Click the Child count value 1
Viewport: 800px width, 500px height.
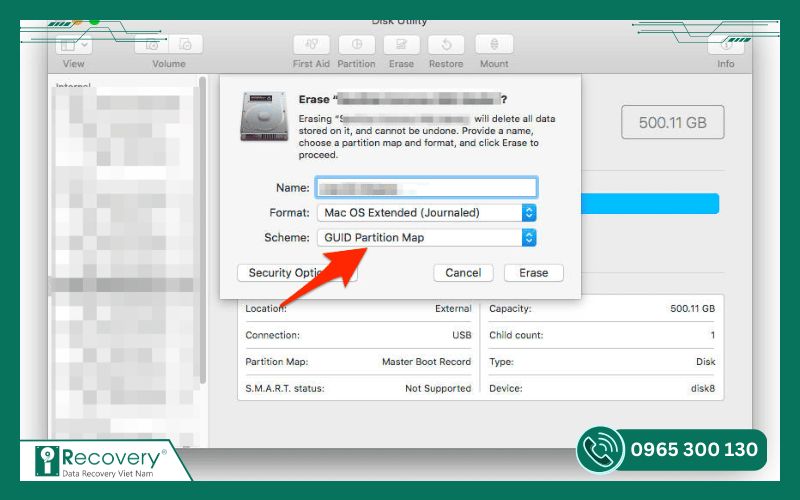point(713,335)
